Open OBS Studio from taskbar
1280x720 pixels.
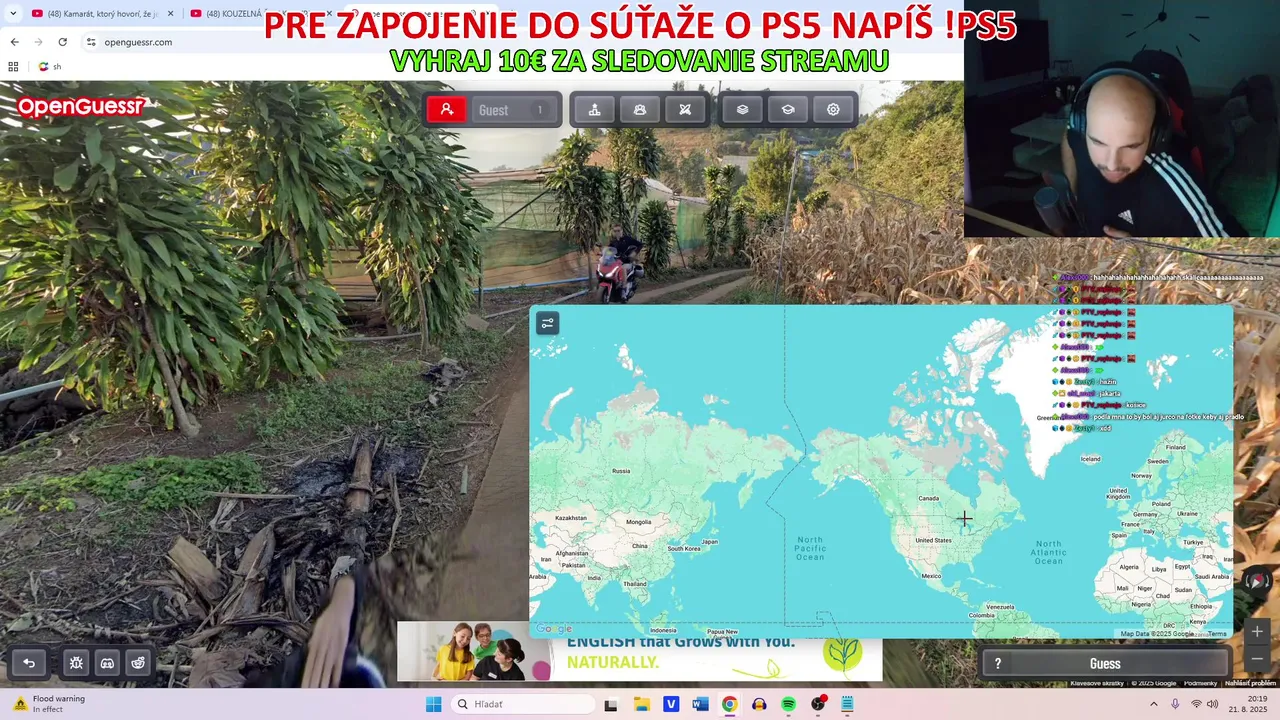(x=818, y=704)
